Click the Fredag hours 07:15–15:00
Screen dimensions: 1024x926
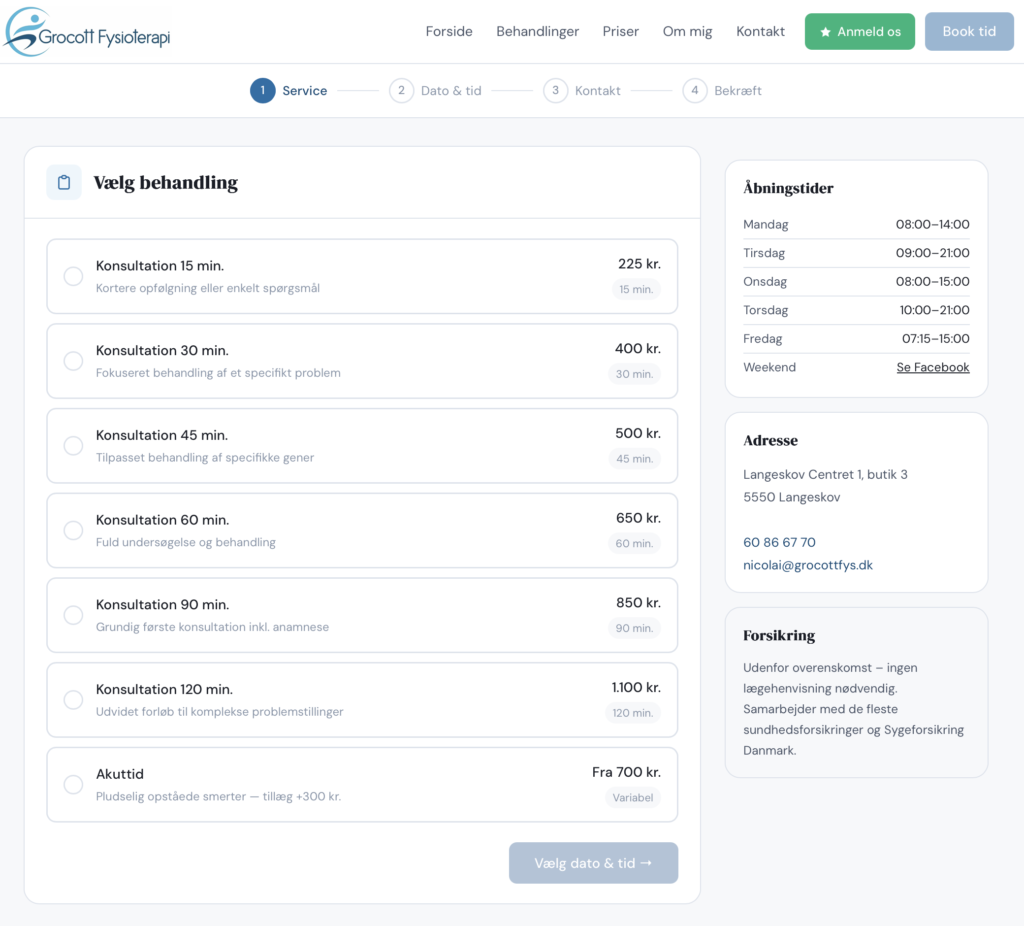click(x=935, y=338)
